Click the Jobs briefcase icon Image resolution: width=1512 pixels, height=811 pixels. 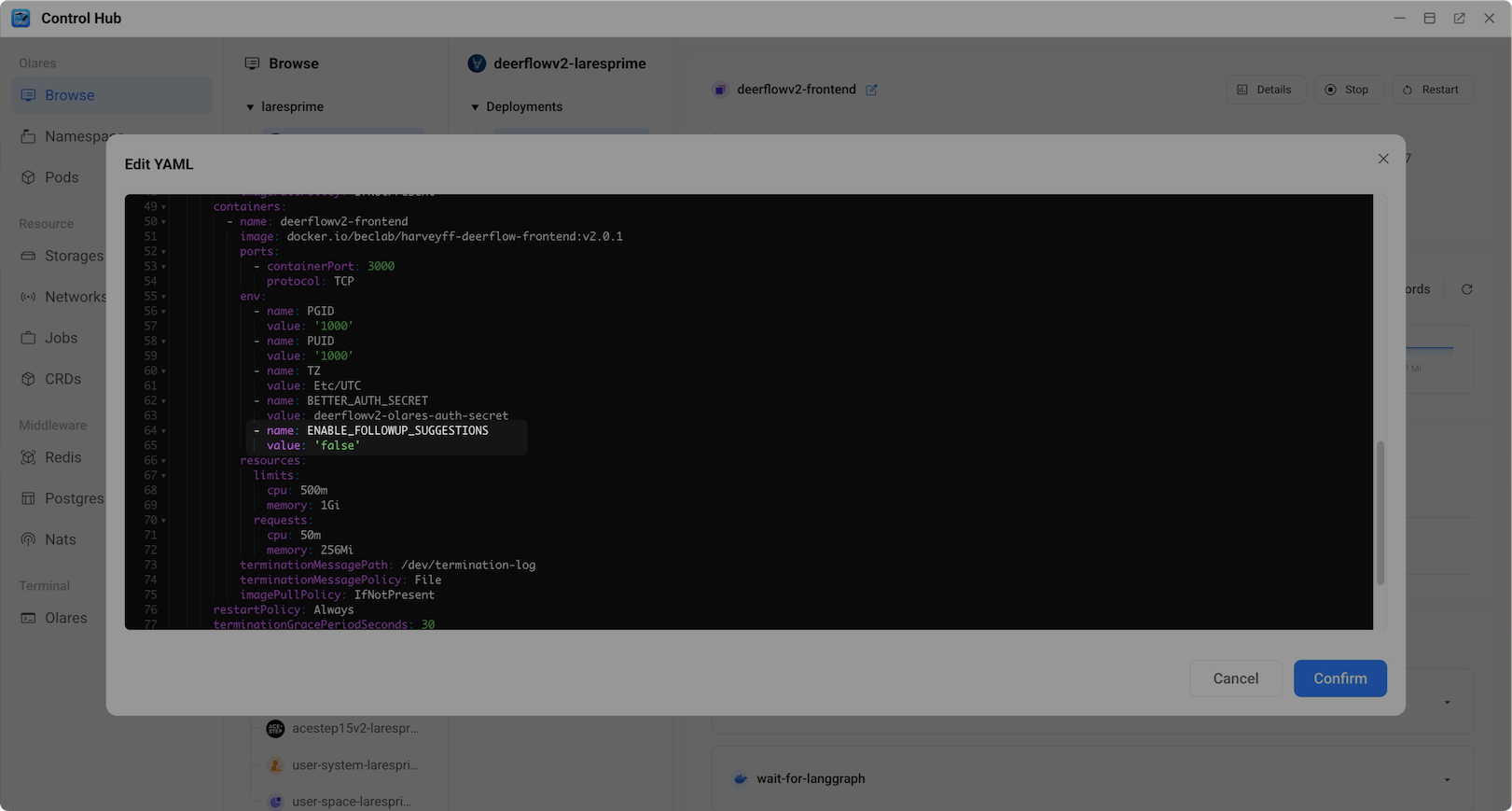coord(28,338)
